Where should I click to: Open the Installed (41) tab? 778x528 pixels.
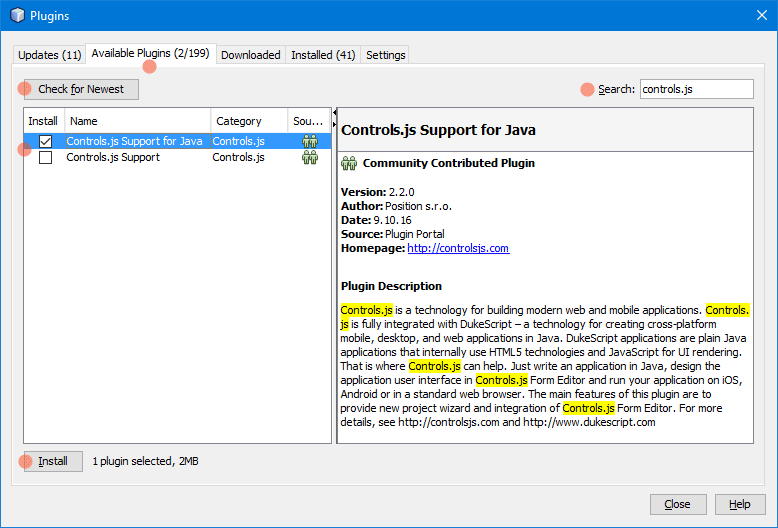(x=323, y=55)
